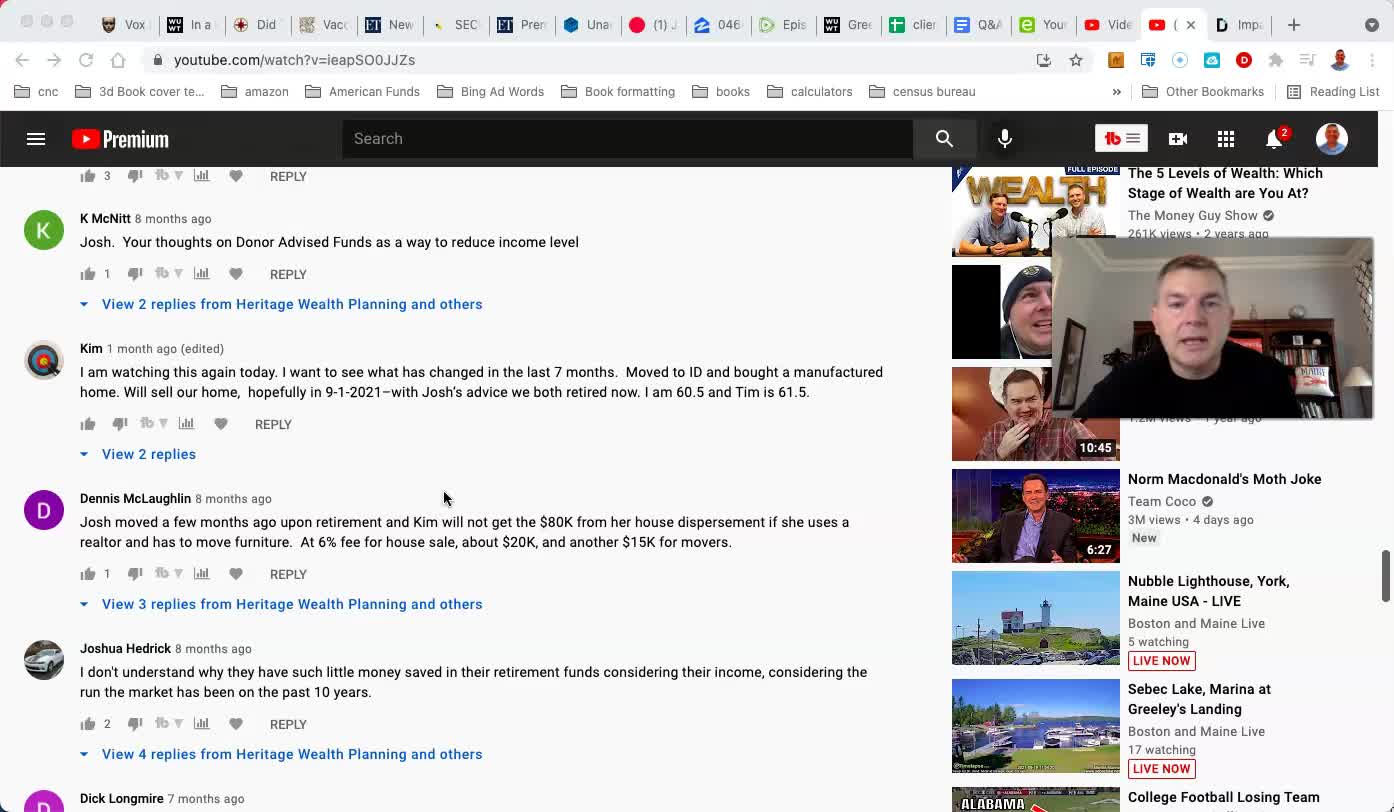
Task: Focus the YouTube Search field
Action: [x=627, y=139]
